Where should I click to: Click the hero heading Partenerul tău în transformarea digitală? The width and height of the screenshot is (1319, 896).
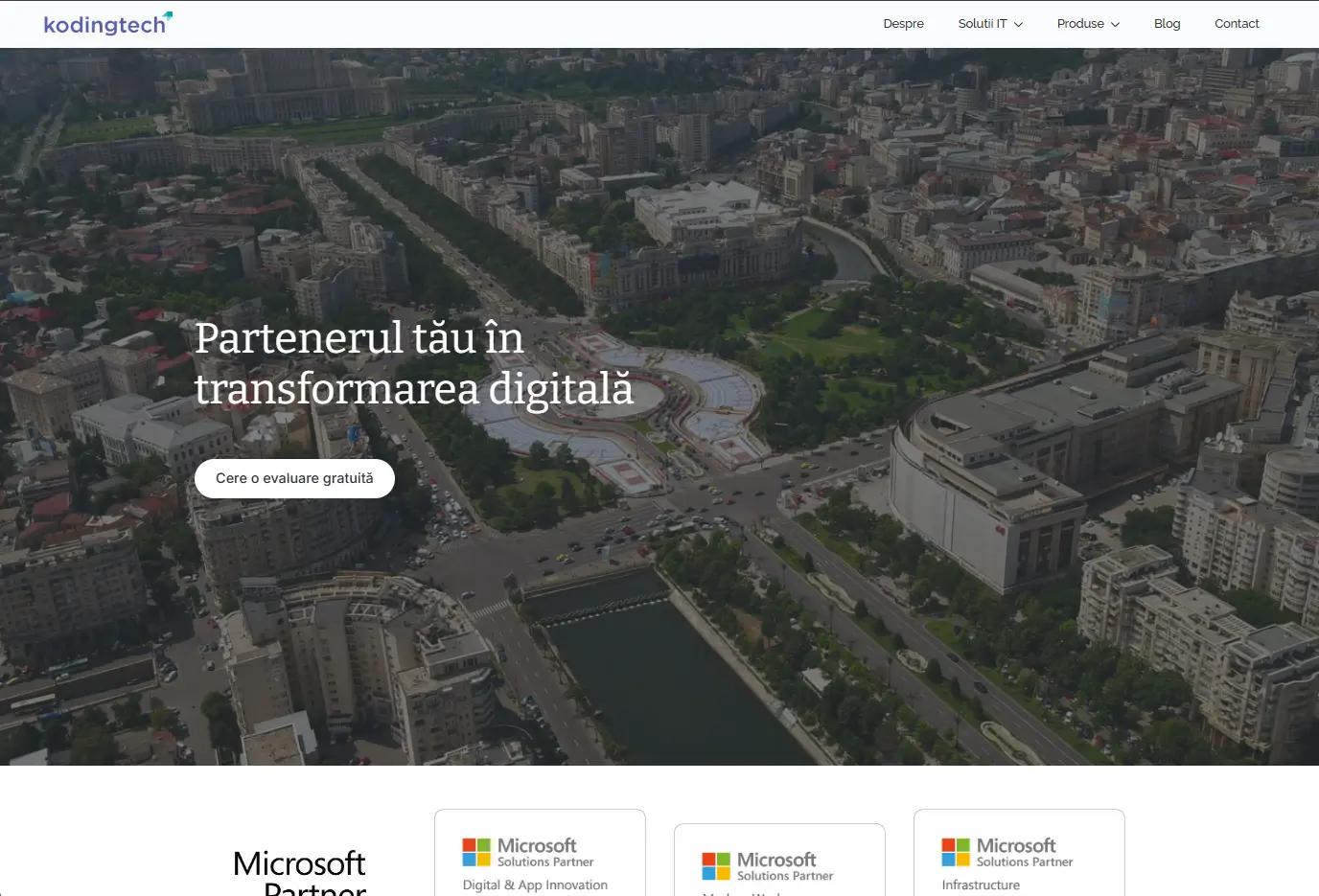[x=414, y=363]
